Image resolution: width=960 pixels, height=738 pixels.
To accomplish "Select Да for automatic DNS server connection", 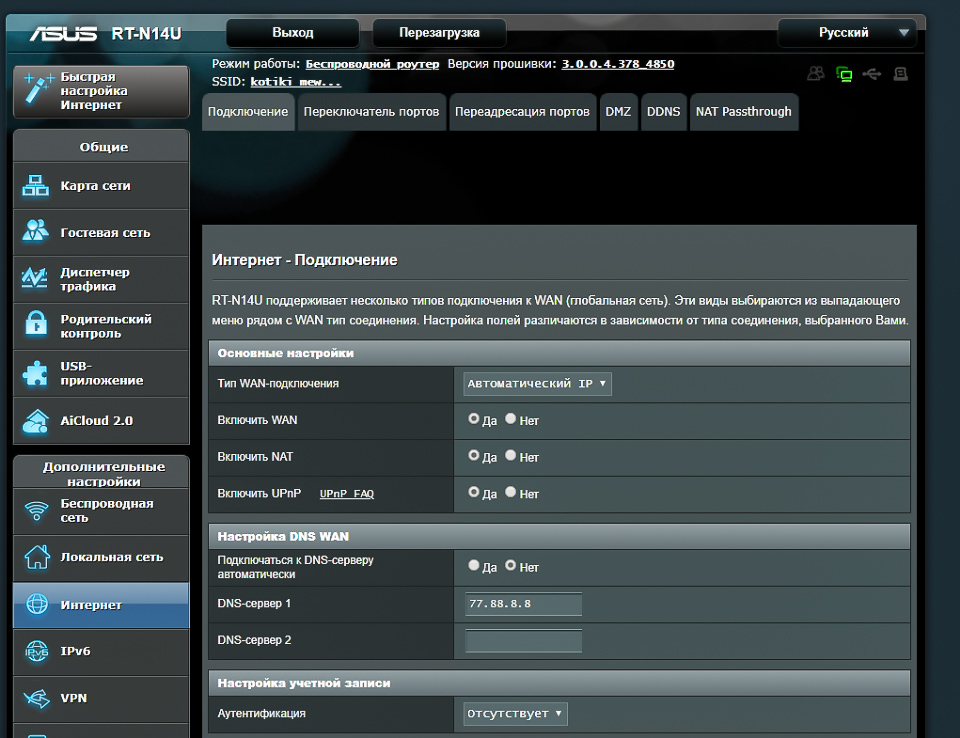I will [473, 566].
